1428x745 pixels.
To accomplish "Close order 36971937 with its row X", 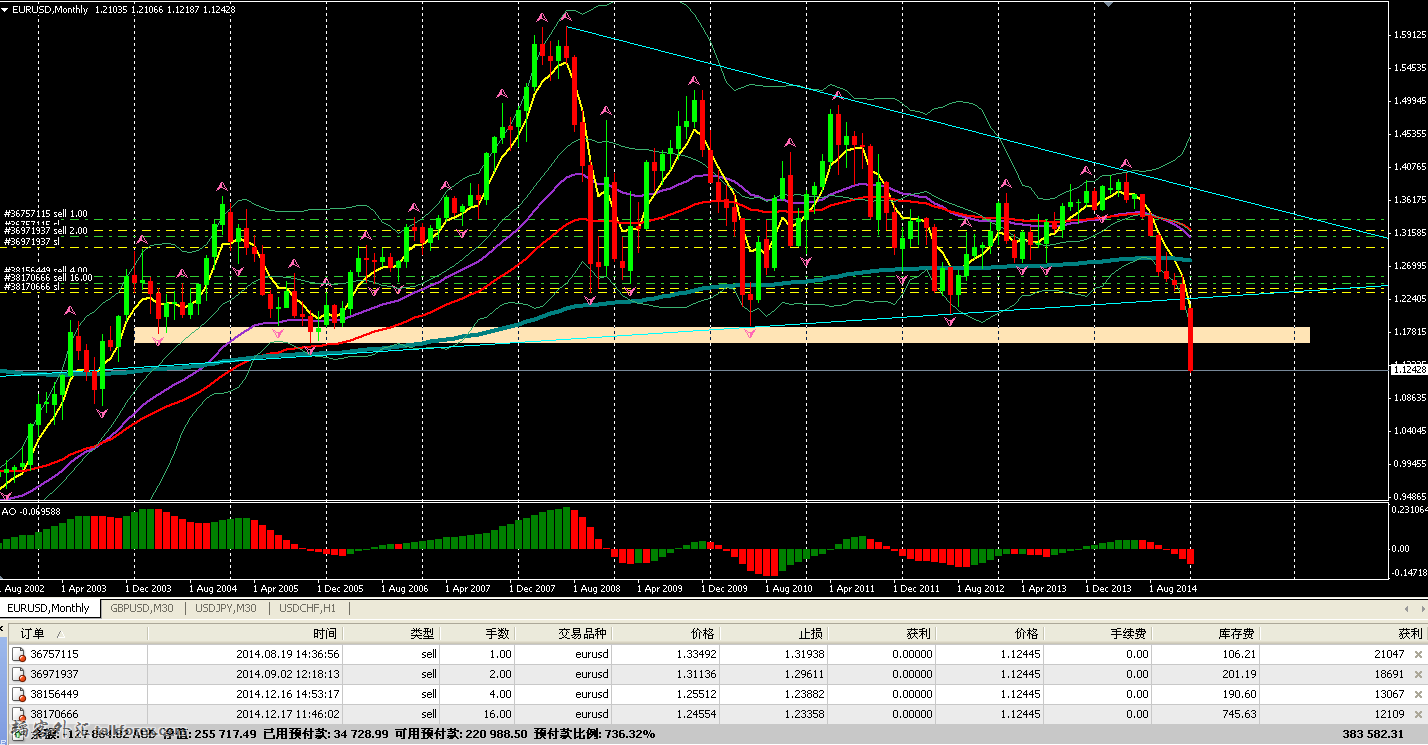I will point(1417,674).
